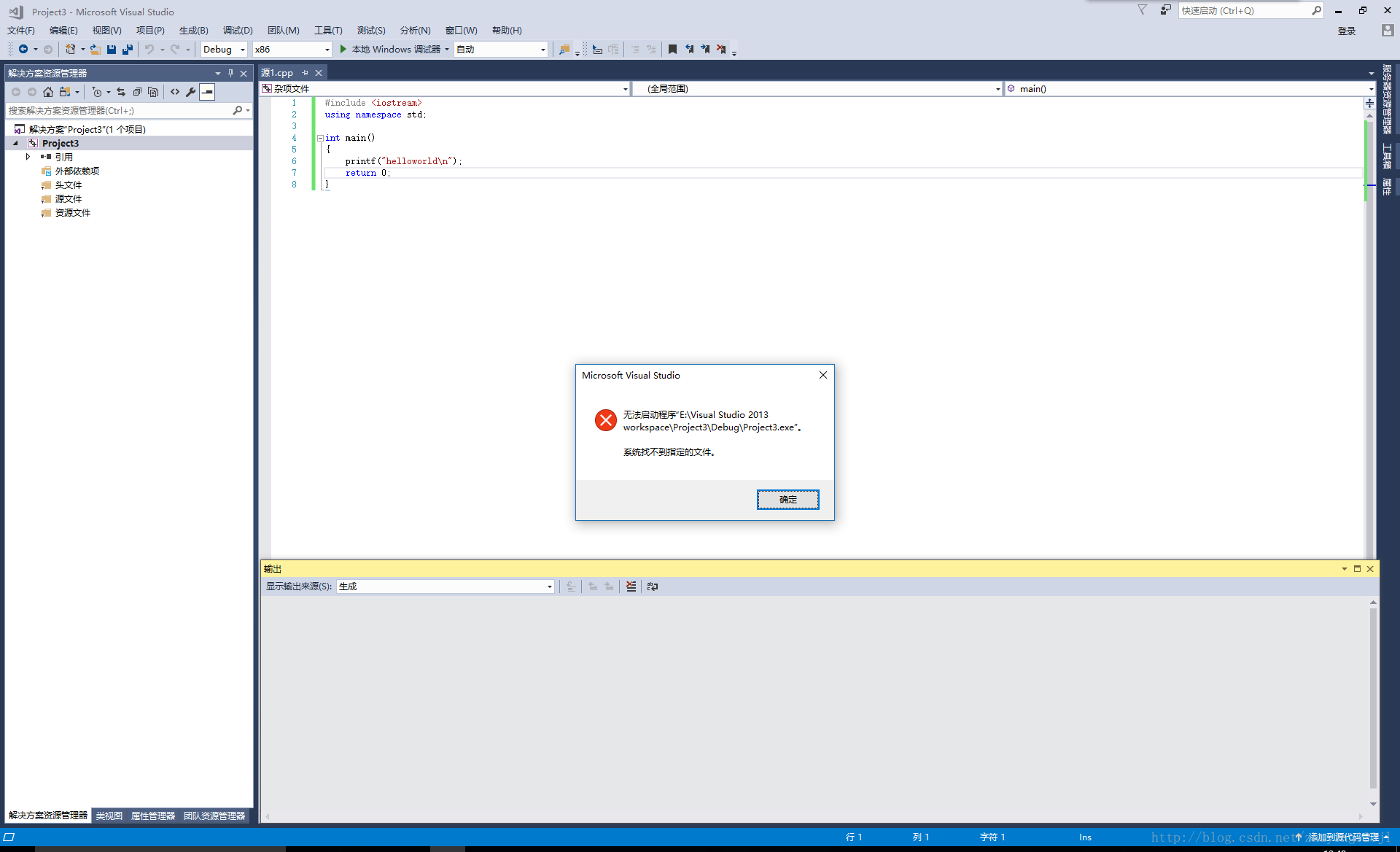Click the 登录 sign-in link

[1347, 31]
